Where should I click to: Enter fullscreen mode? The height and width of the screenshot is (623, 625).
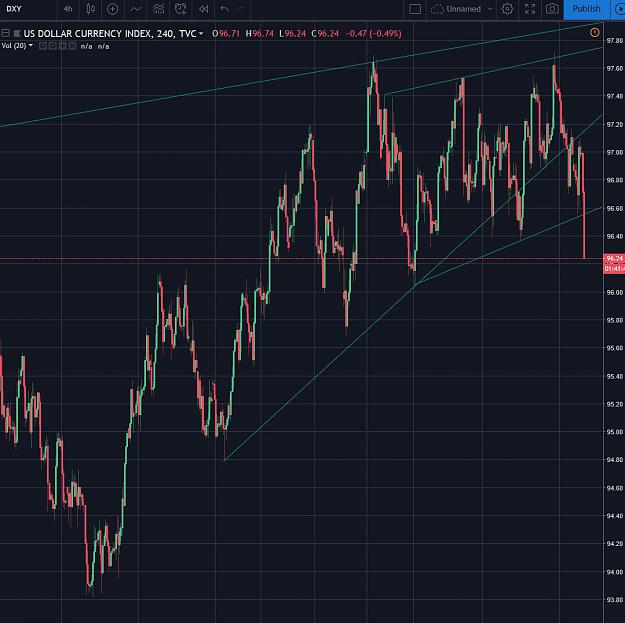click(530, 9)
